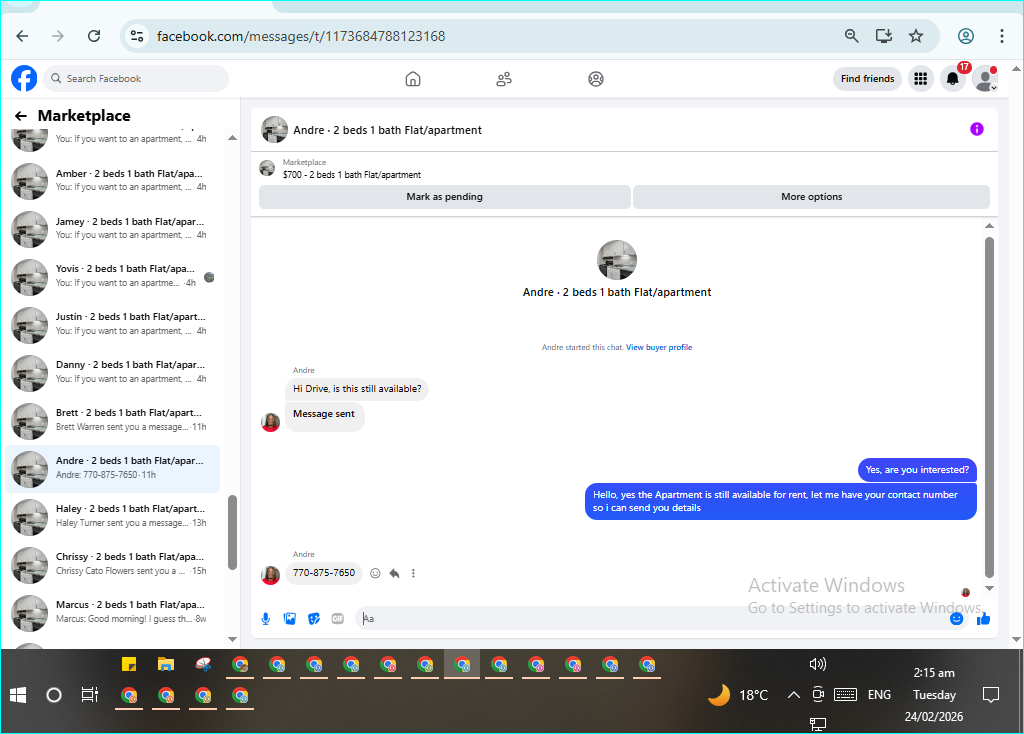
Task: Open File Explorer from taskbar
Action: pyautogui.click(x=166, y=665)
